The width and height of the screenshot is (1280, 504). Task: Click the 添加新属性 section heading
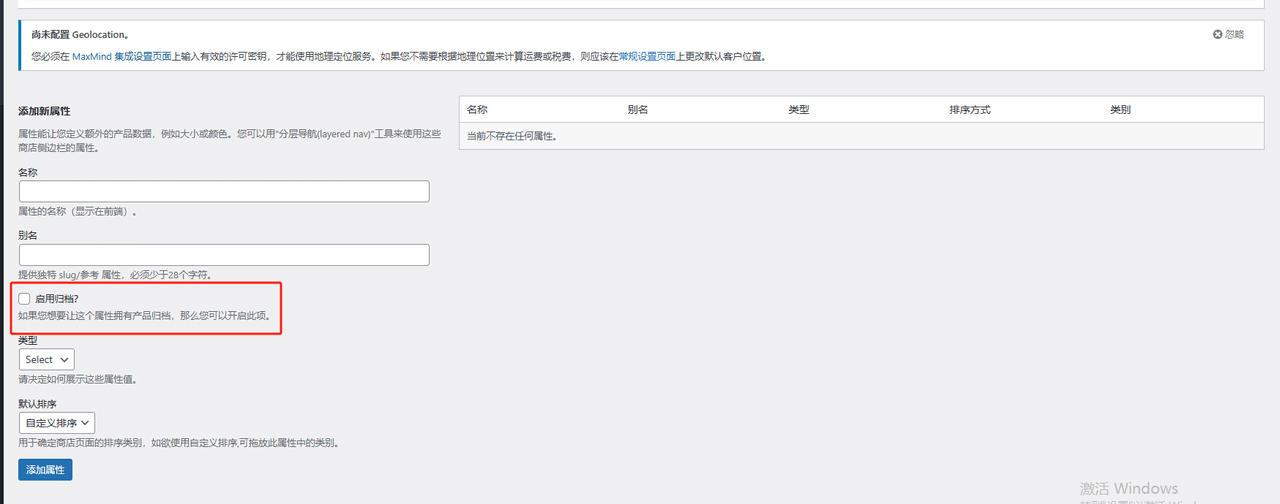tap(45, 111)
